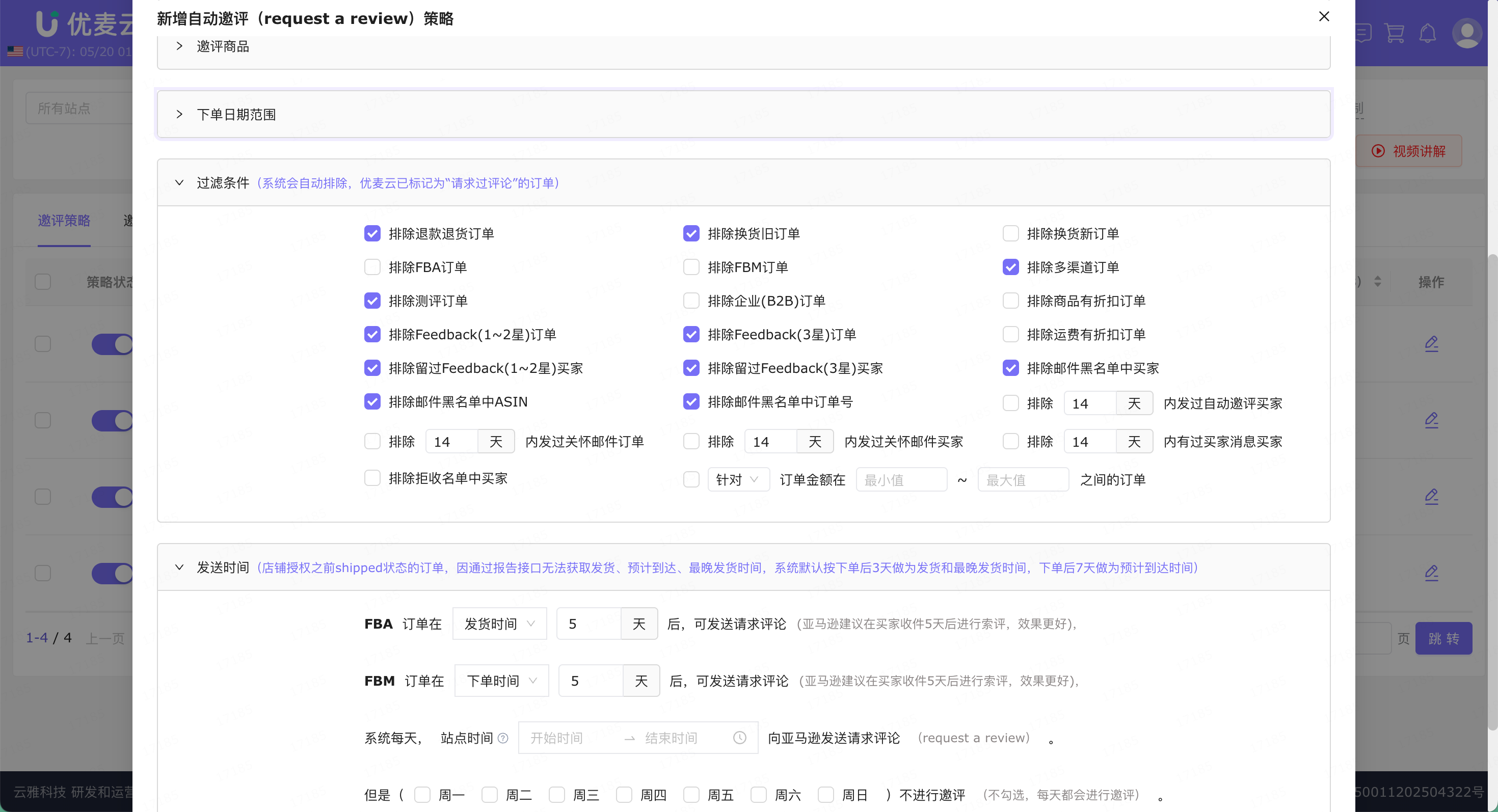1498x812 pixels.
Task: Check 排除运费有折扣订单
Action: click(x=1011, y=335)
